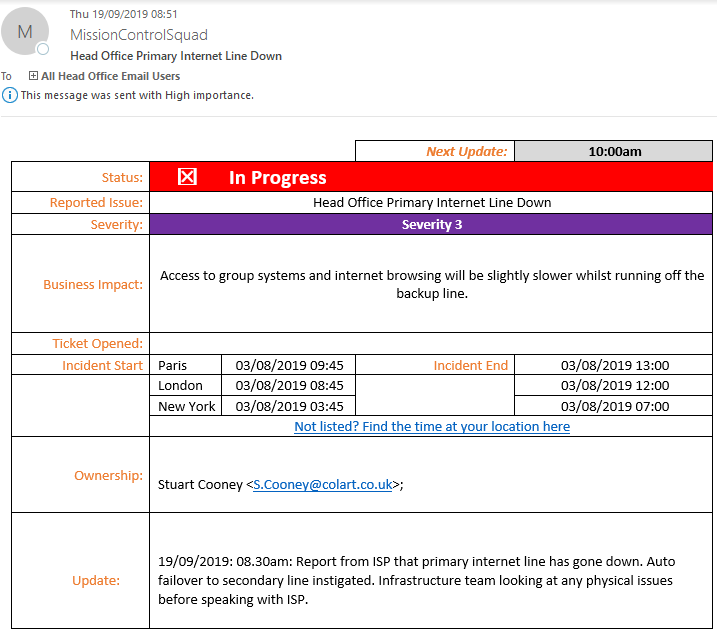Click the sender avatar circle with M
Viewport: 717px width, 638px height.
point(25,32)
